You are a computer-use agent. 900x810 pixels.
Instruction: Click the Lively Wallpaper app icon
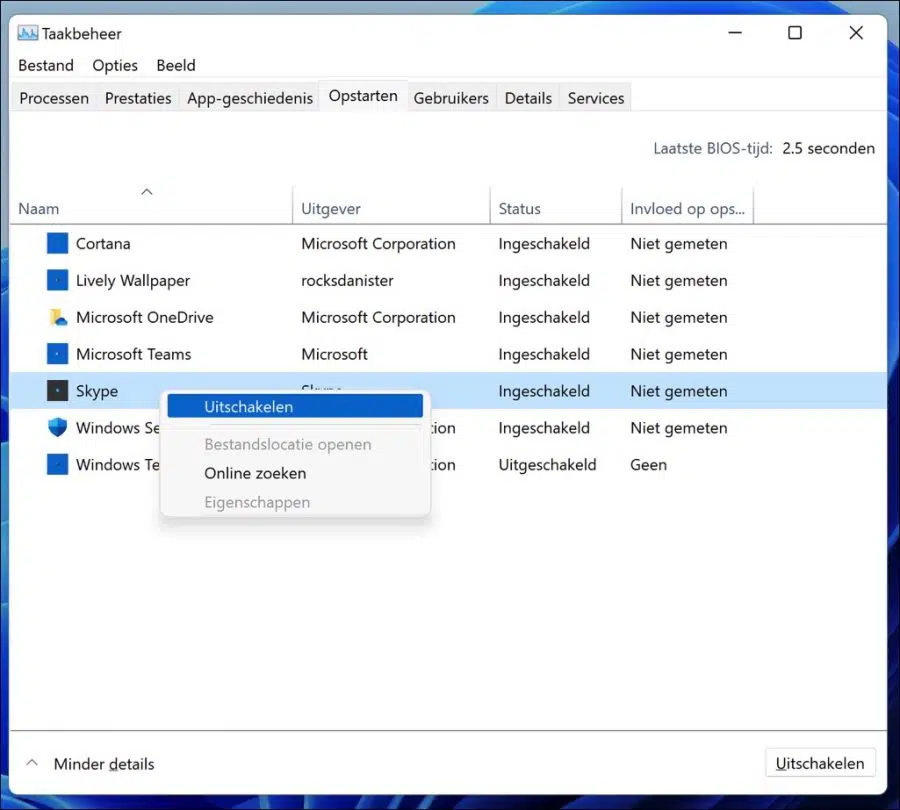(57, 280)
